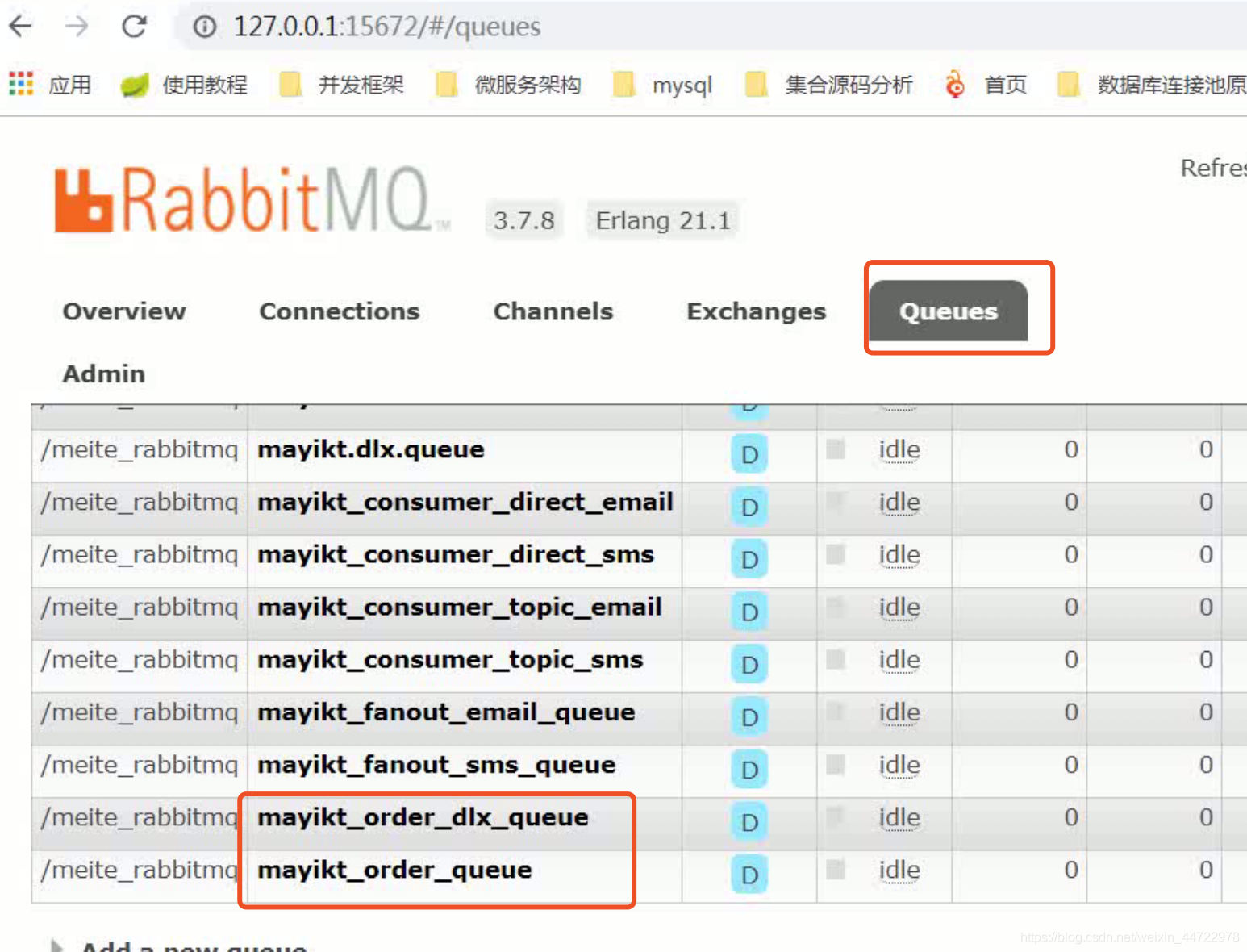Click idle state of mayikt_order_queue

click(899, 870)
